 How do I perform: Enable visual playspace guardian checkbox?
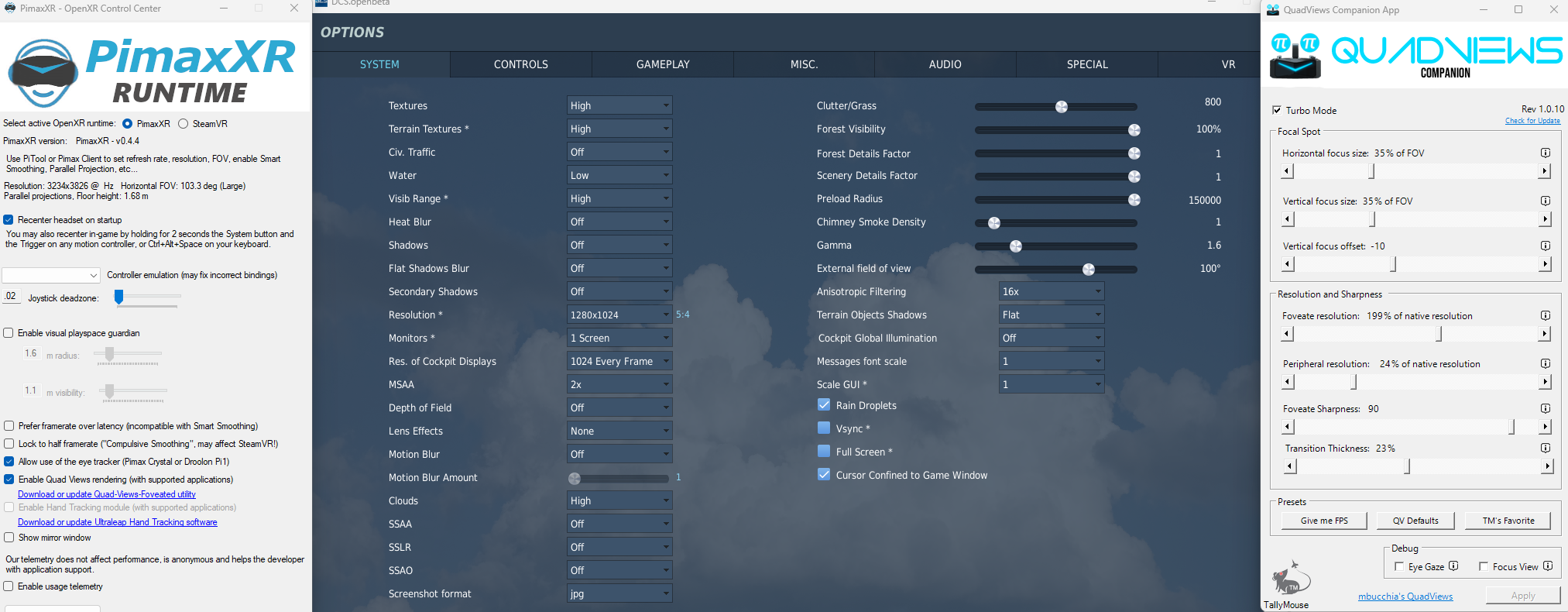click(9, 333)
